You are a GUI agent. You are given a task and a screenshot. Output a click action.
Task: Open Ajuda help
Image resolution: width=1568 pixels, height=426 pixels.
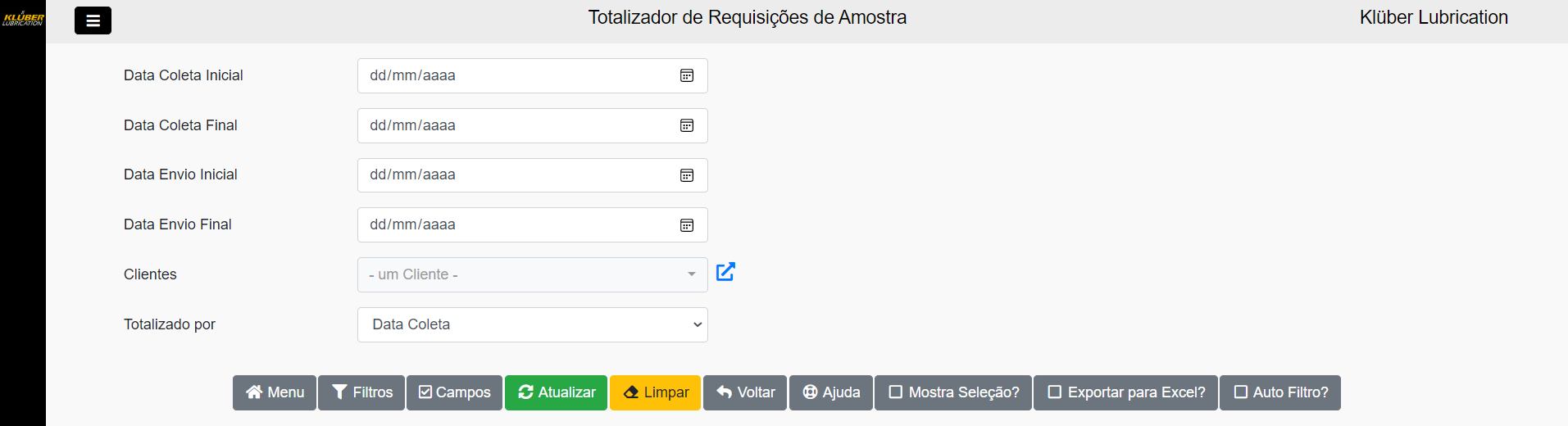pos(831,392)
